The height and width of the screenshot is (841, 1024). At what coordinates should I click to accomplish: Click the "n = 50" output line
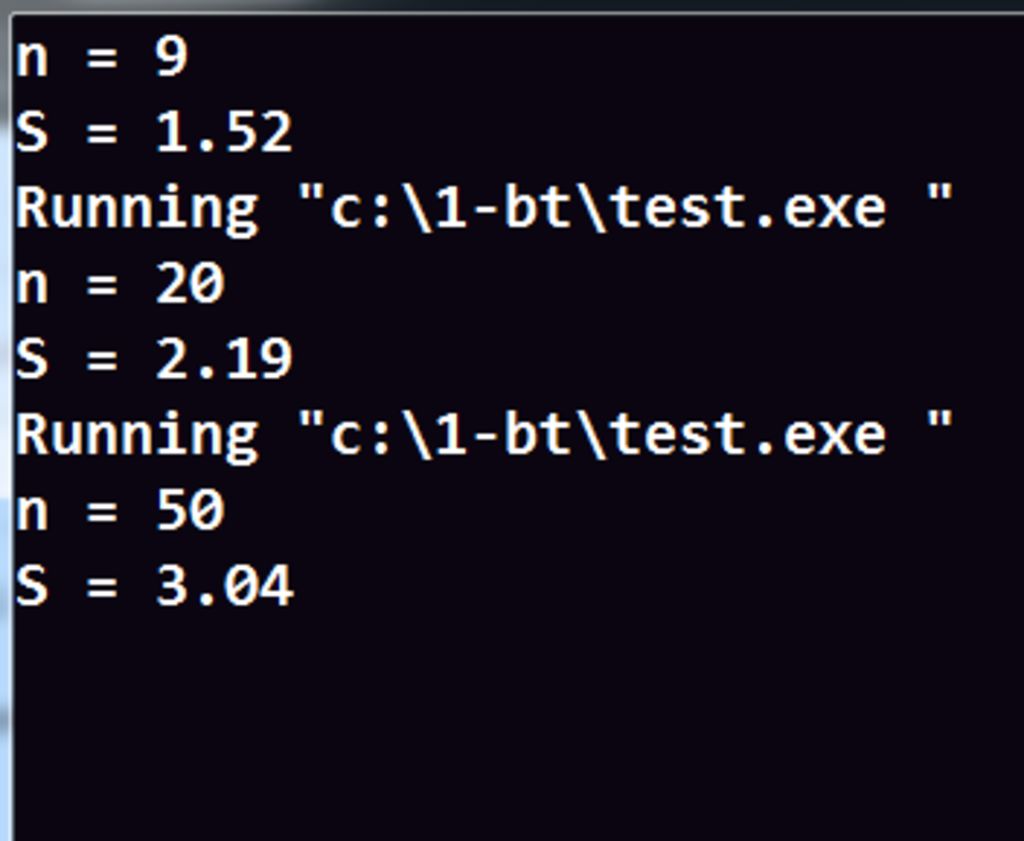coord(120,511)
